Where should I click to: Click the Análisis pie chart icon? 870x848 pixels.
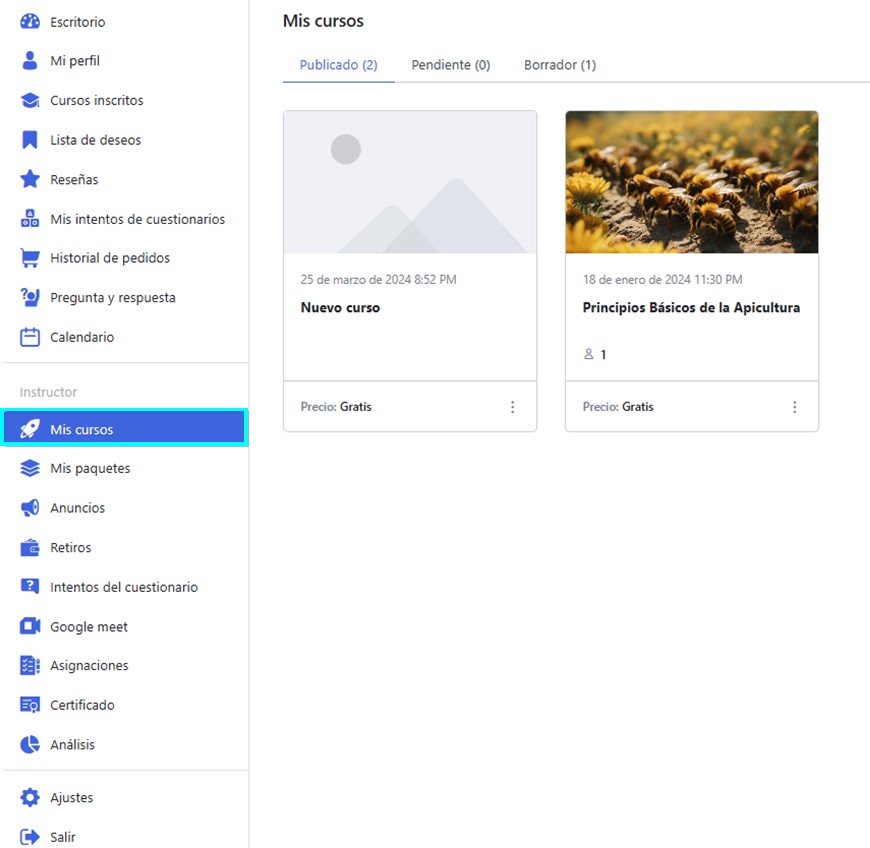(30, 744)
